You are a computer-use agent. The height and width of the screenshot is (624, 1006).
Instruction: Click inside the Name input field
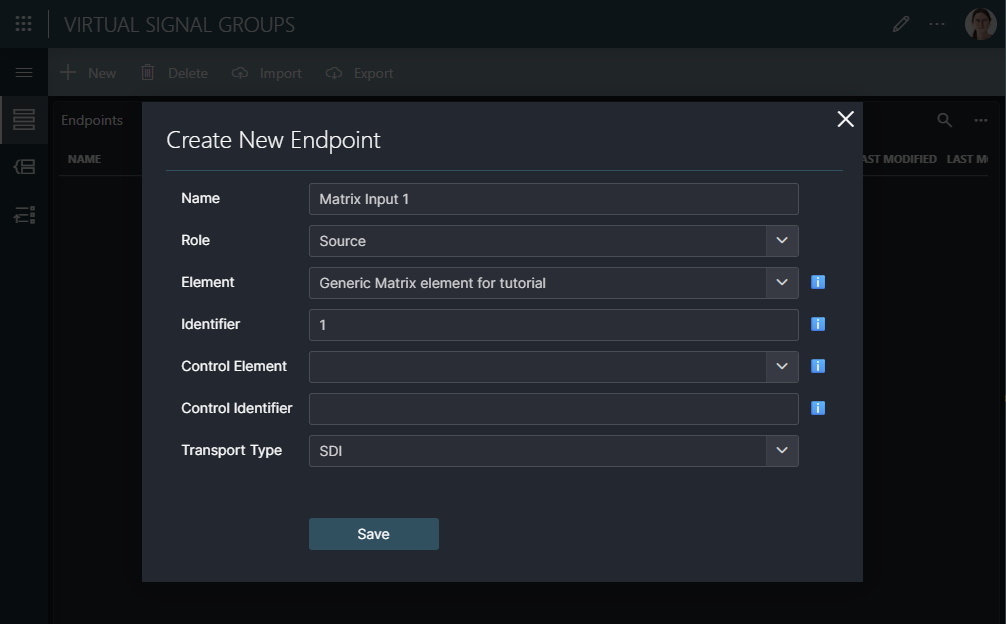pyautogui.click(x=553, y=199)
